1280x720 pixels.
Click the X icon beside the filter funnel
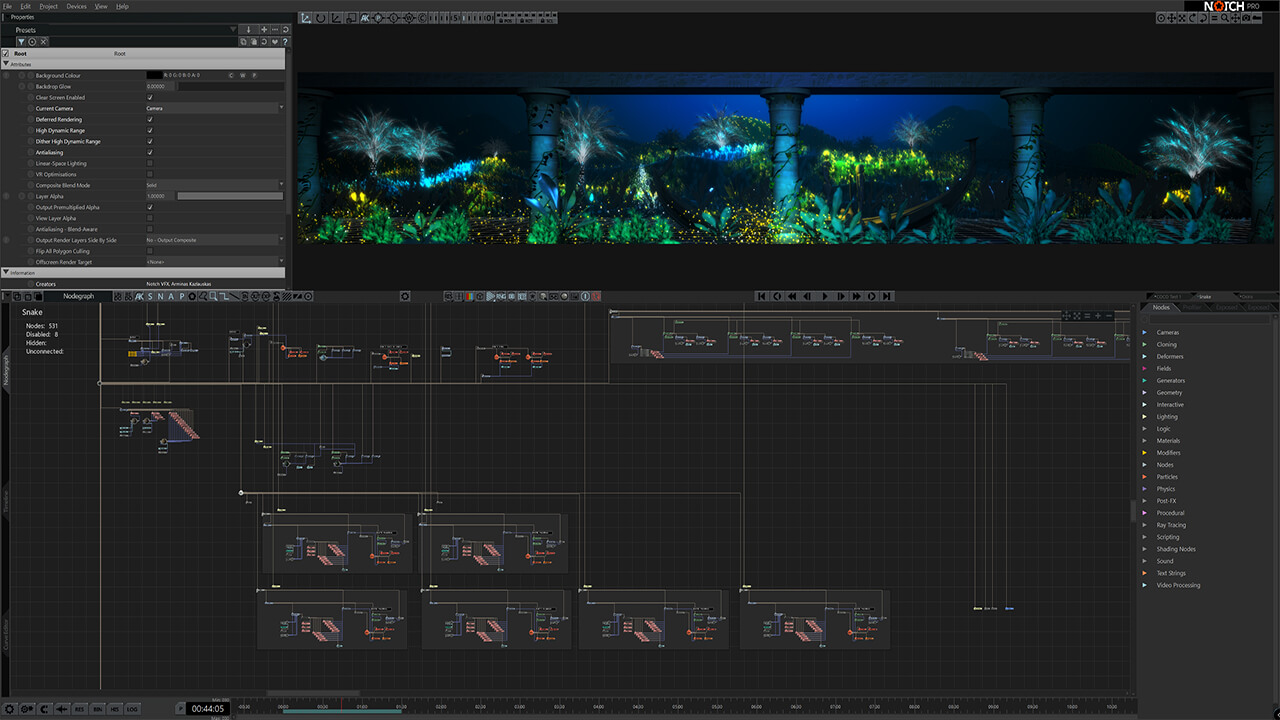[x=43, y=42]
